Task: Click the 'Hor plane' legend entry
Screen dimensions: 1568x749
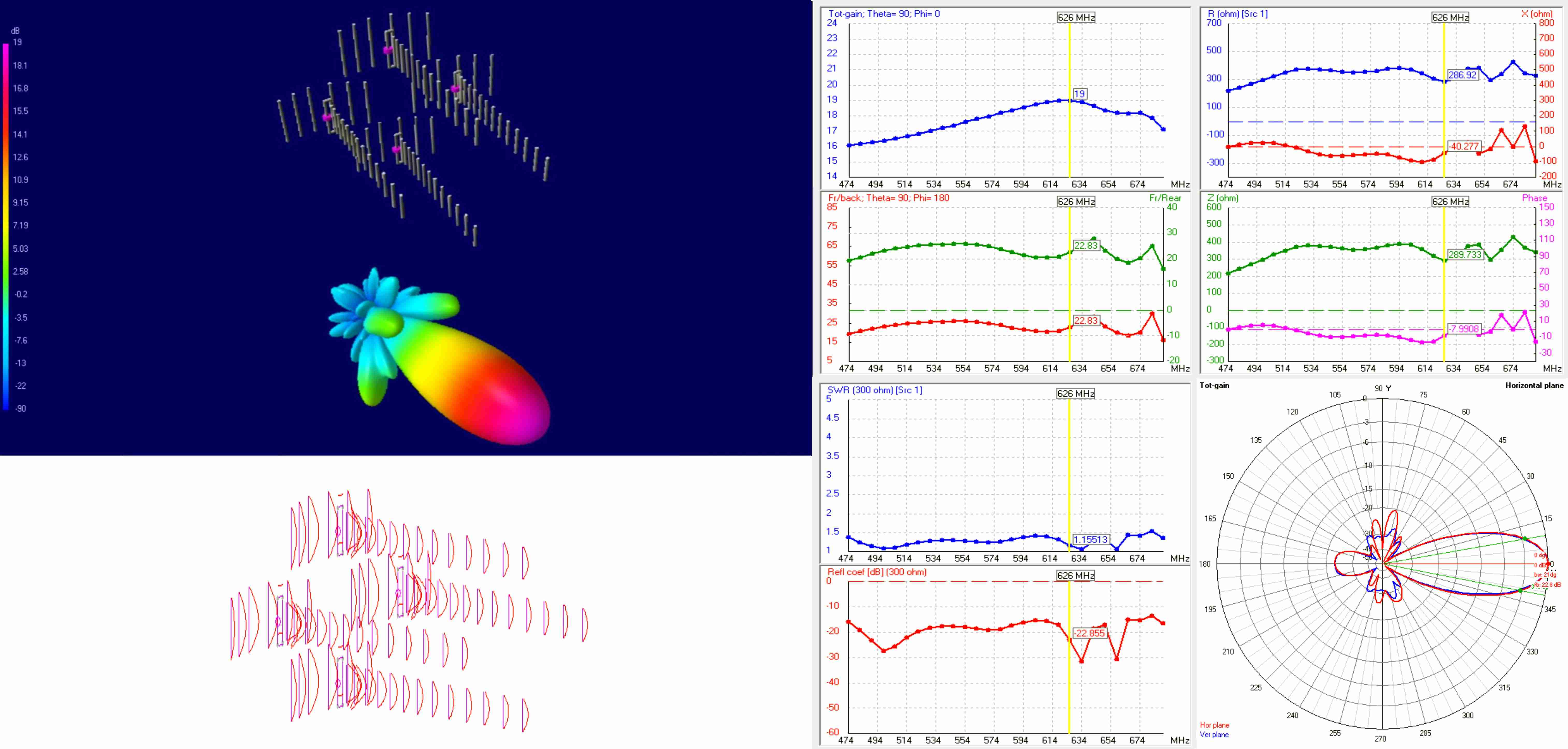Action: (x=1214, y=725)
